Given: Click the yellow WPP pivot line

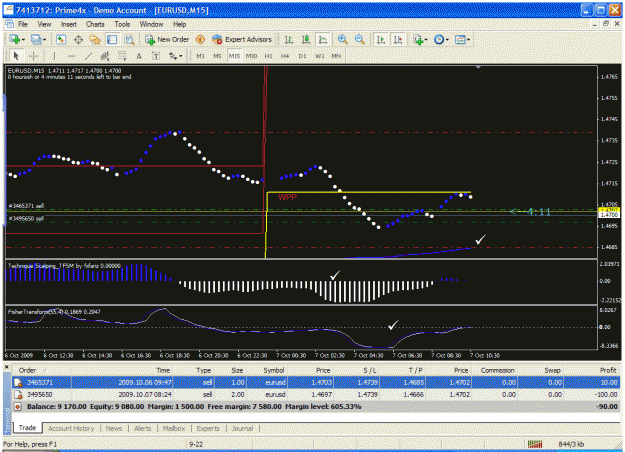Looking at the screenshot, I should [x=369, y=192].
